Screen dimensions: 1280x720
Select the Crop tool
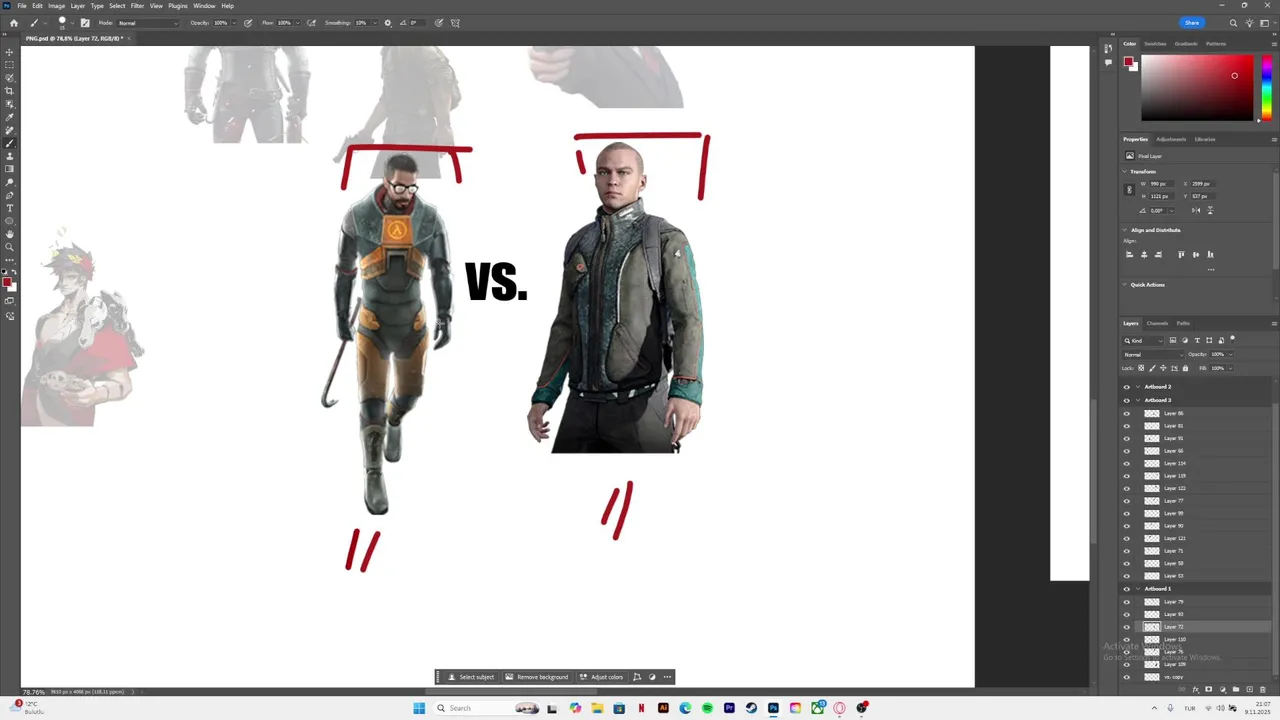[x=10, y=91]
